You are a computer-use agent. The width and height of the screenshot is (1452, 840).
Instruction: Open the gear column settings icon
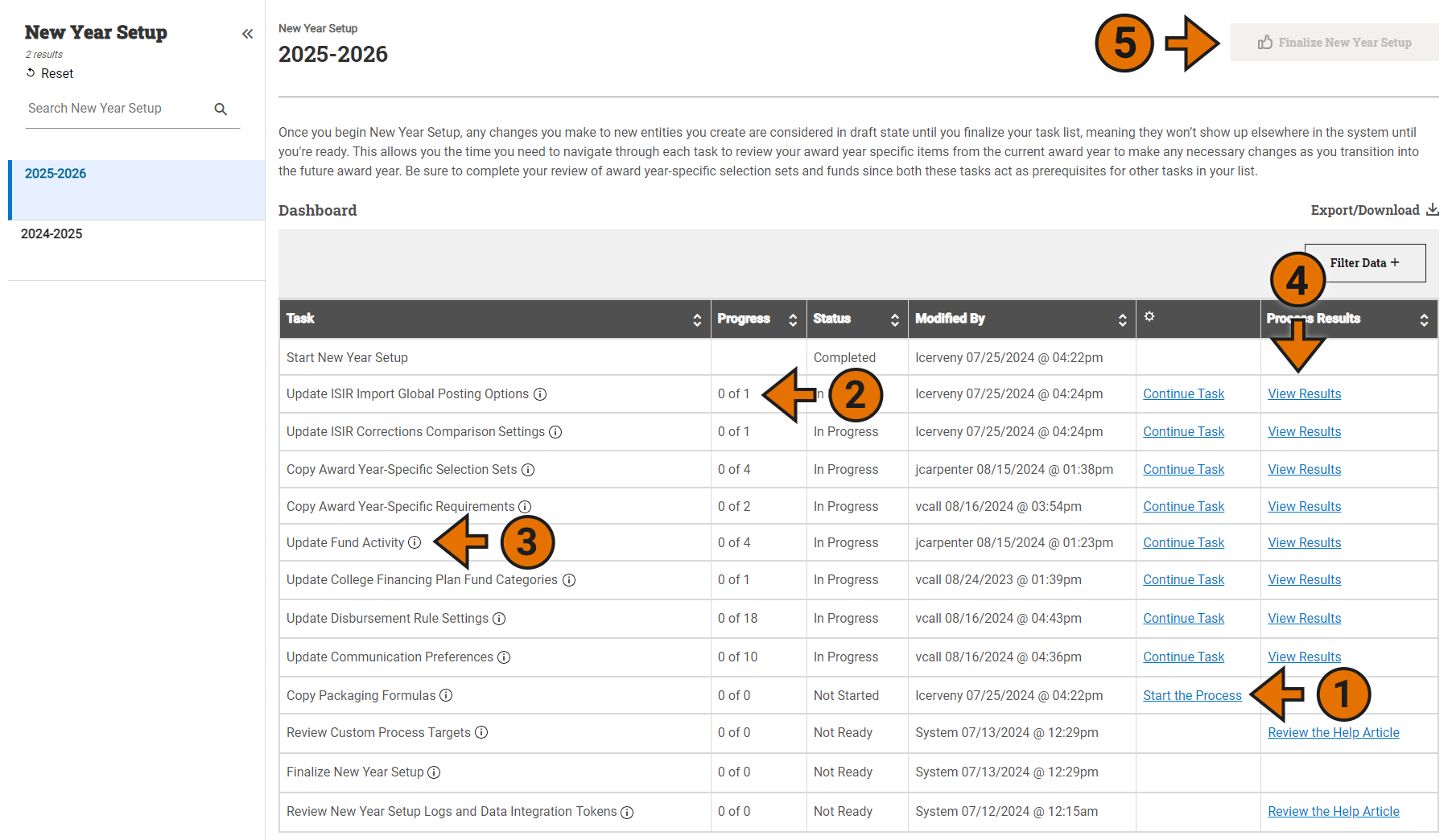(x=1149, y=316)
